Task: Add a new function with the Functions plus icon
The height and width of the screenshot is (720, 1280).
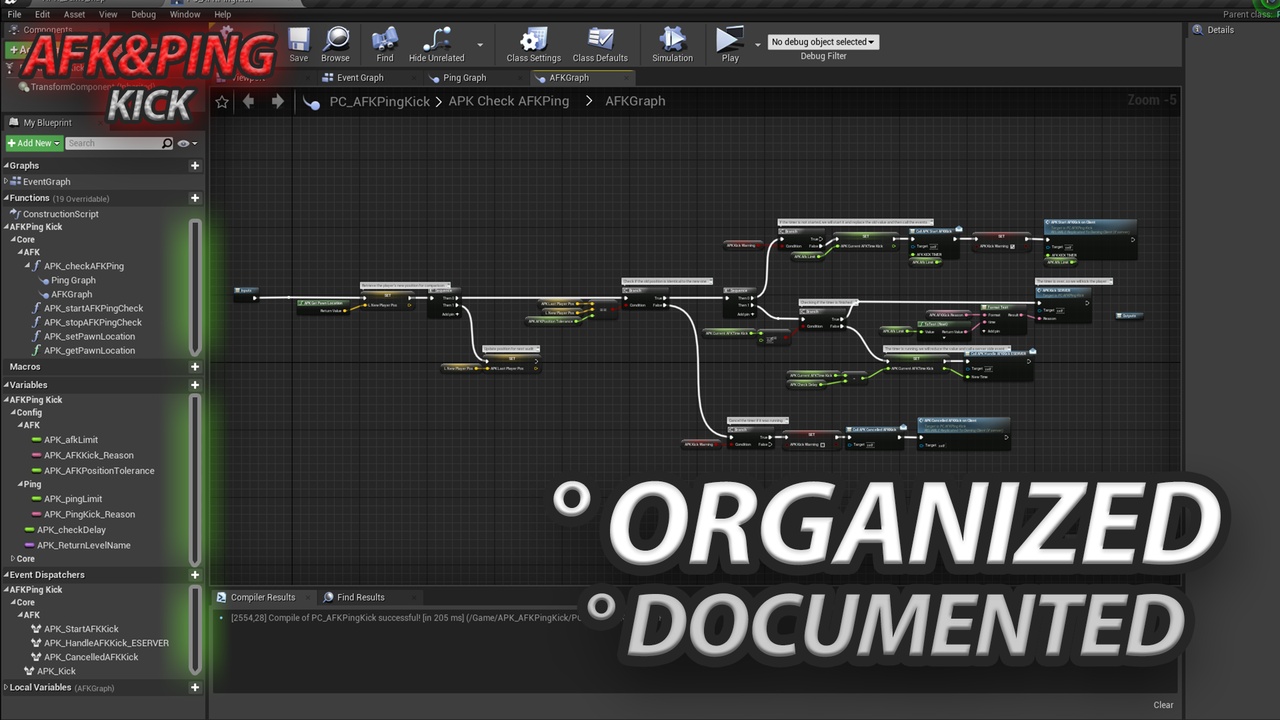Action: click(x=195, y=198)
